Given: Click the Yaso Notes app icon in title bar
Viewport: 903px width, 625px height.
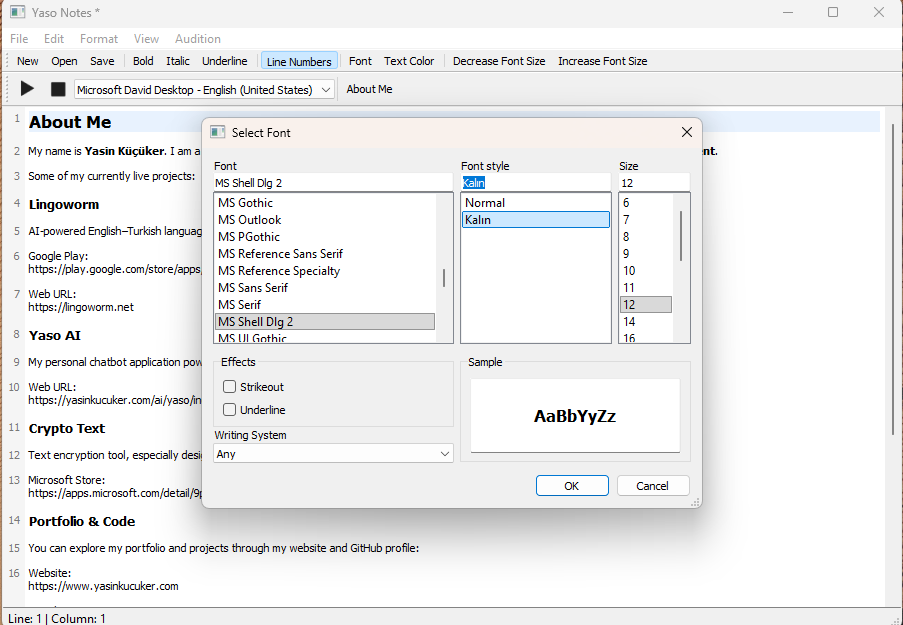Looking at the screenshot, I should 17,13.
